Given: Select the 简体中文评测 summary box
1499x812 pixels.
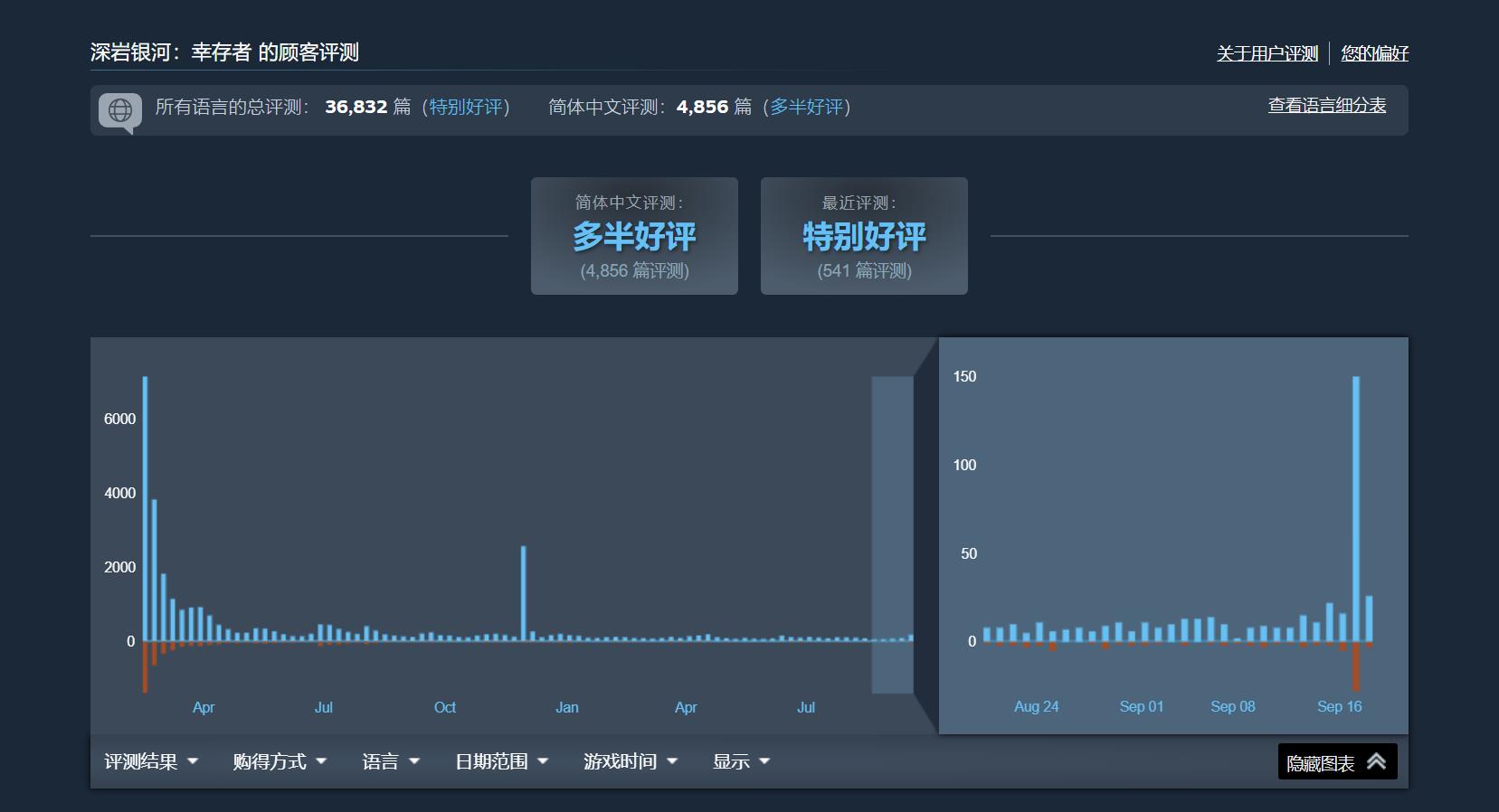Looking at the screenshot, I should coord(634,236).
